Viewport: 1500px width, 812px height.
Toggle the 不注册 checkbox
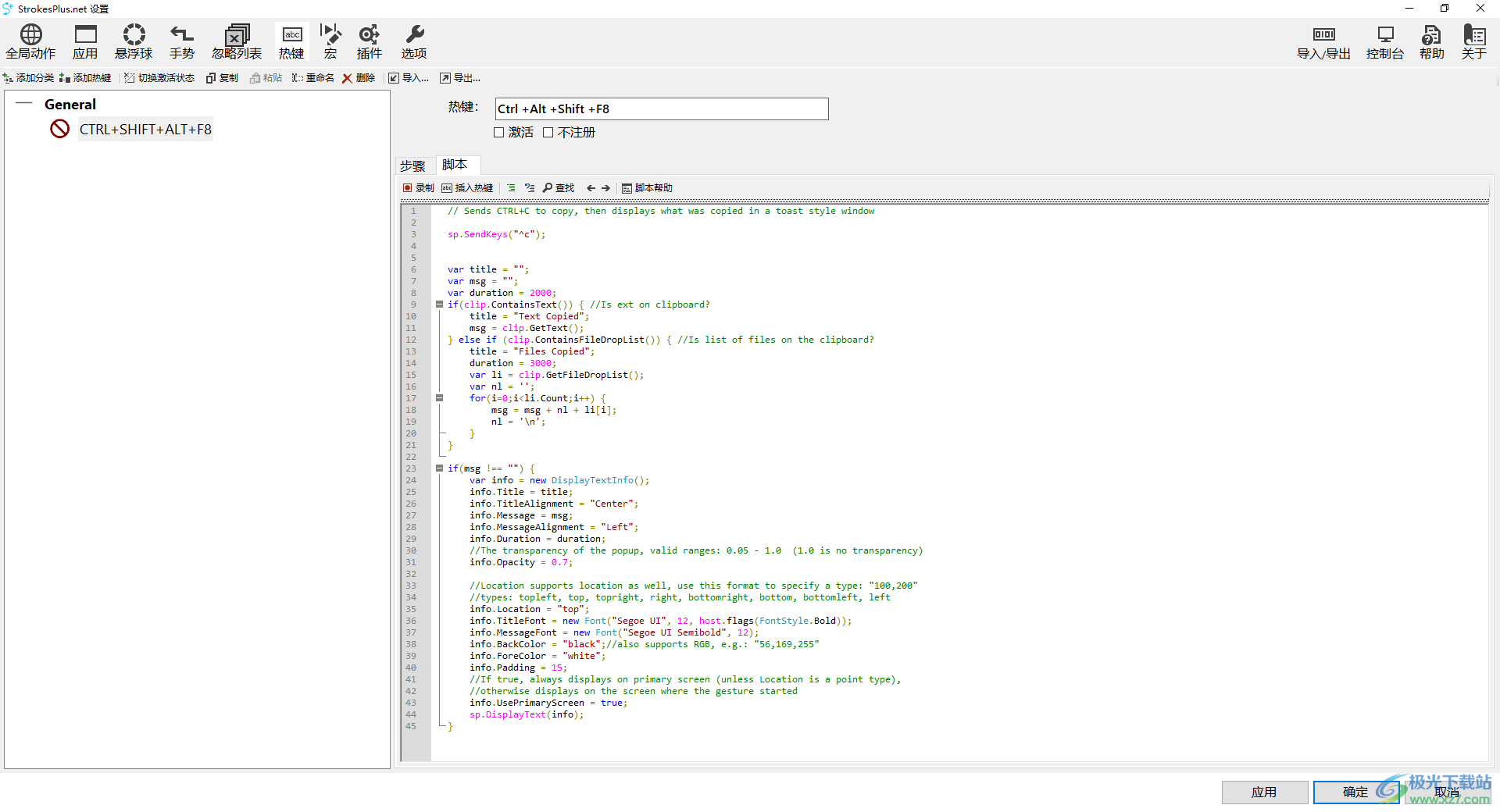click(548, 133)
